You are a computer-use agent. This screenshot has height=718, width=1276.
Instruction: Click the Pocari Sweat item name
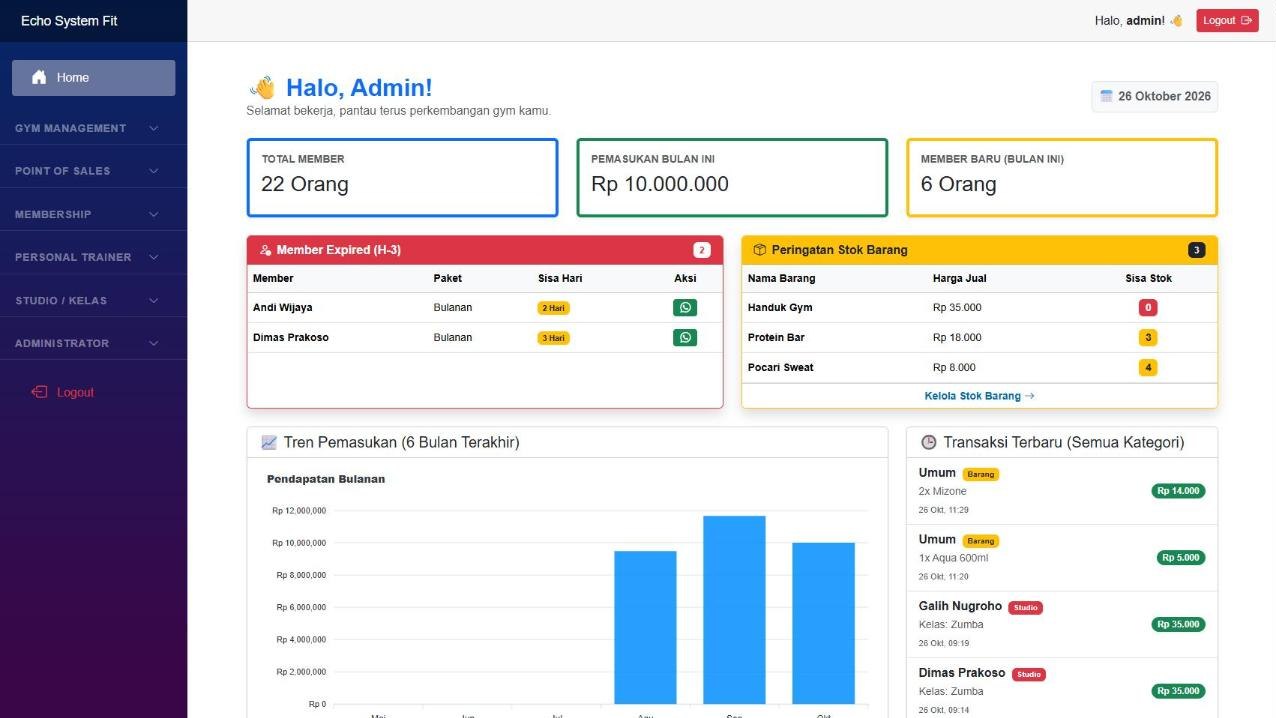781,368
